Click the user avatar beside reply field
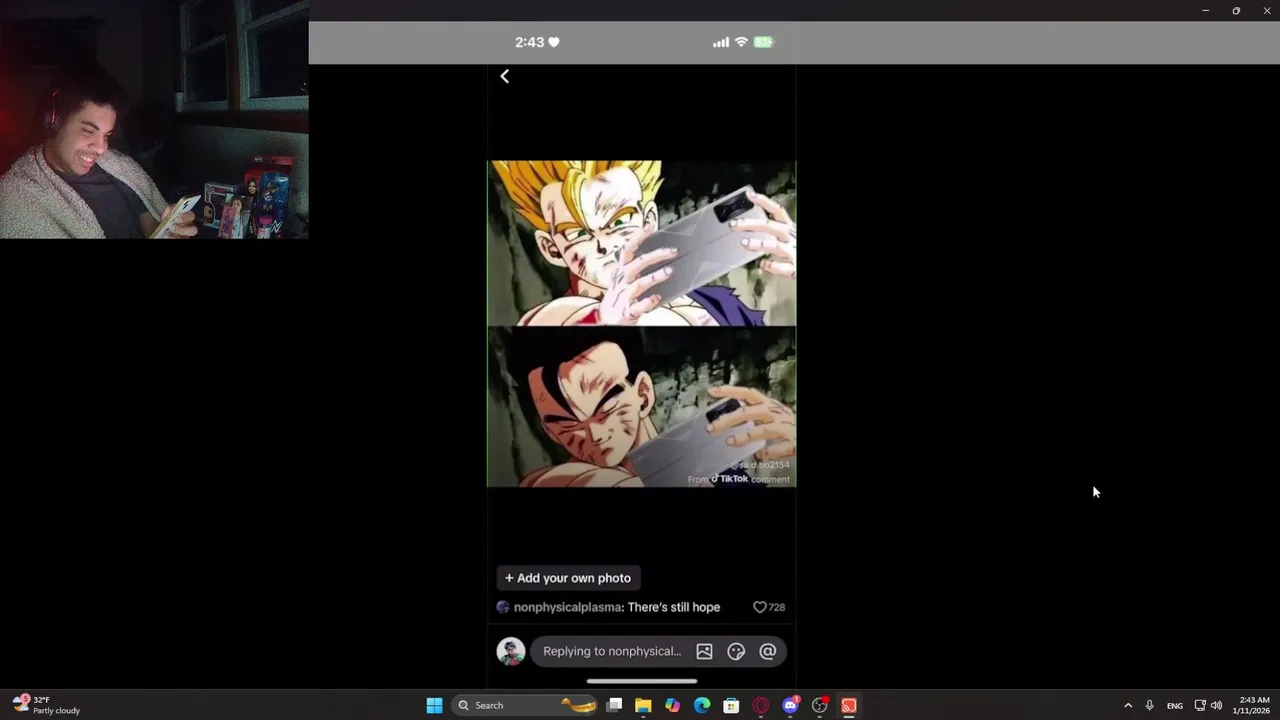 pyautogui.click(x=511, y=651)
